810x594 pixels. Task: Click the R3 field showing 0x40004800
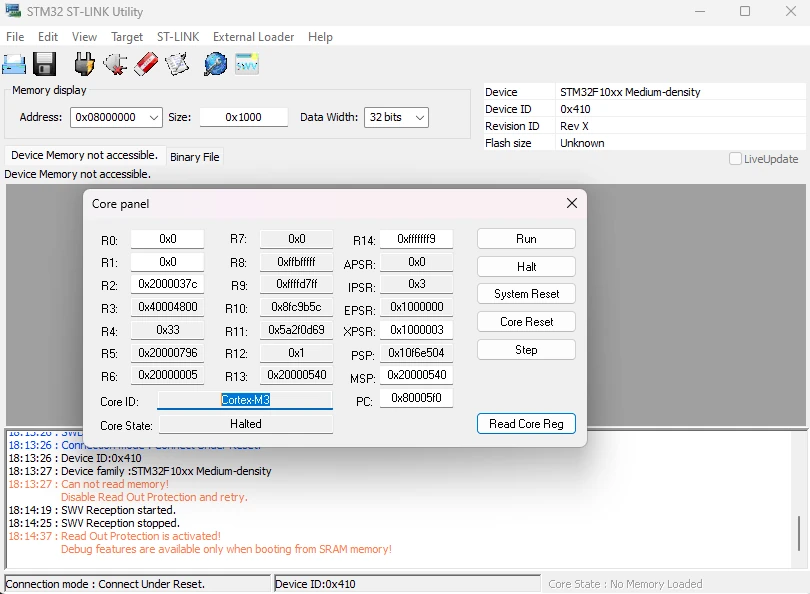tap(167, 307)
